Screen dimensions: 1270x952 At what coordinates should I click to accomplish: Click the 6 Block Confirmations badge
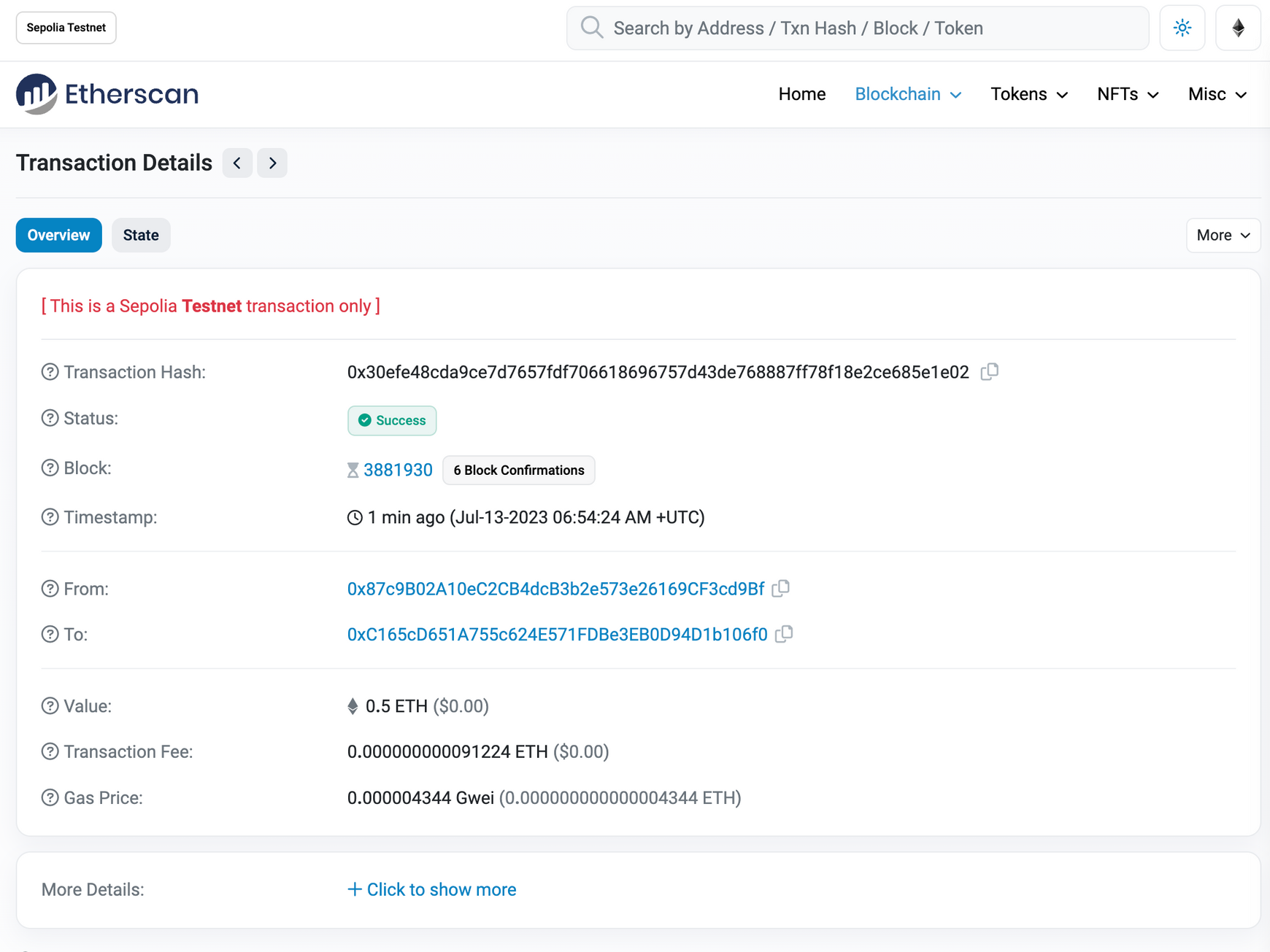click(519, 471)
